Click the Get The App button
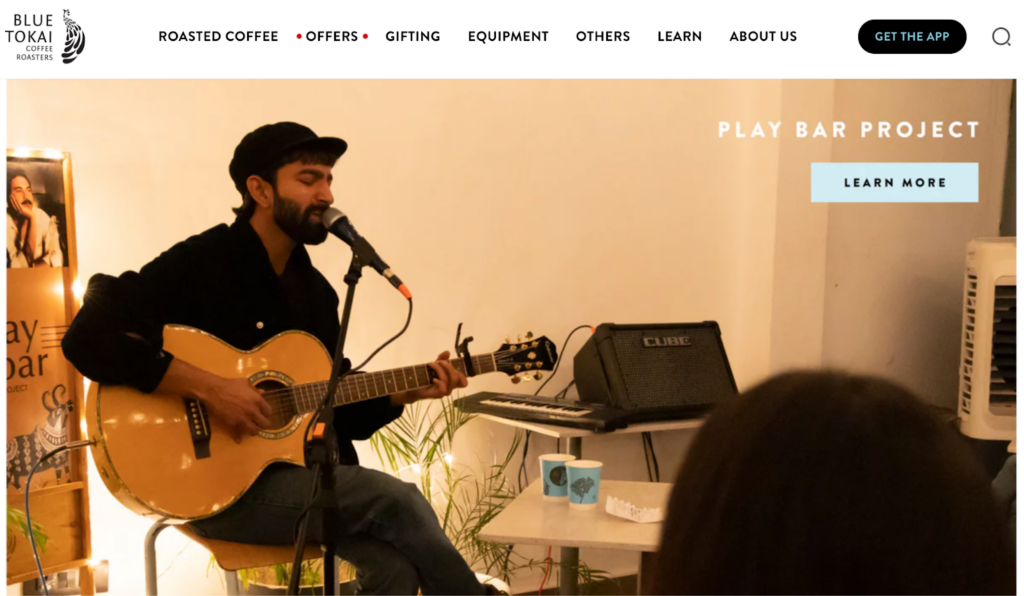 [912, 37]
